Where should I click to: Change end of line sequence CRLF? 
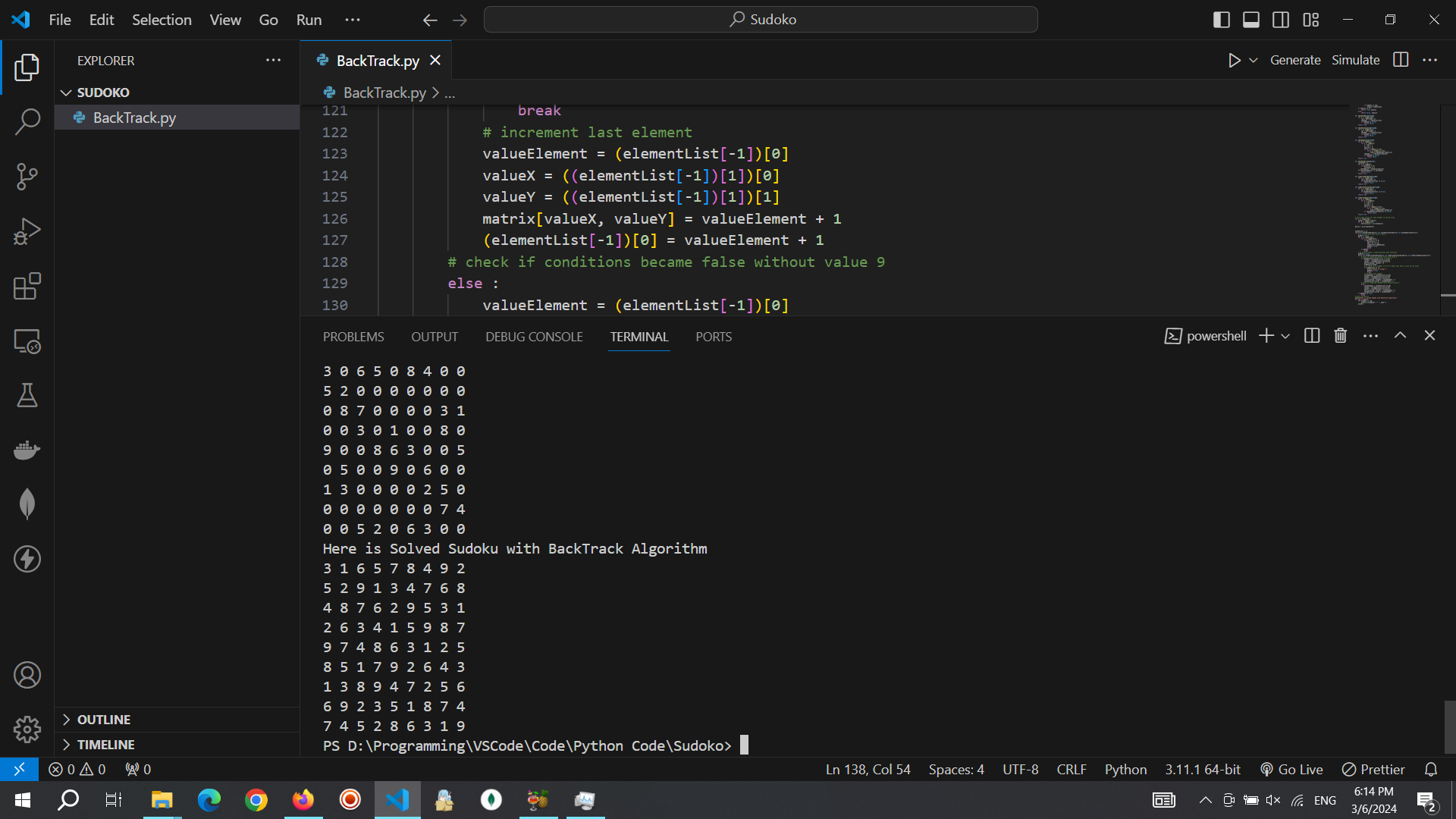(x=1072, y=769)
